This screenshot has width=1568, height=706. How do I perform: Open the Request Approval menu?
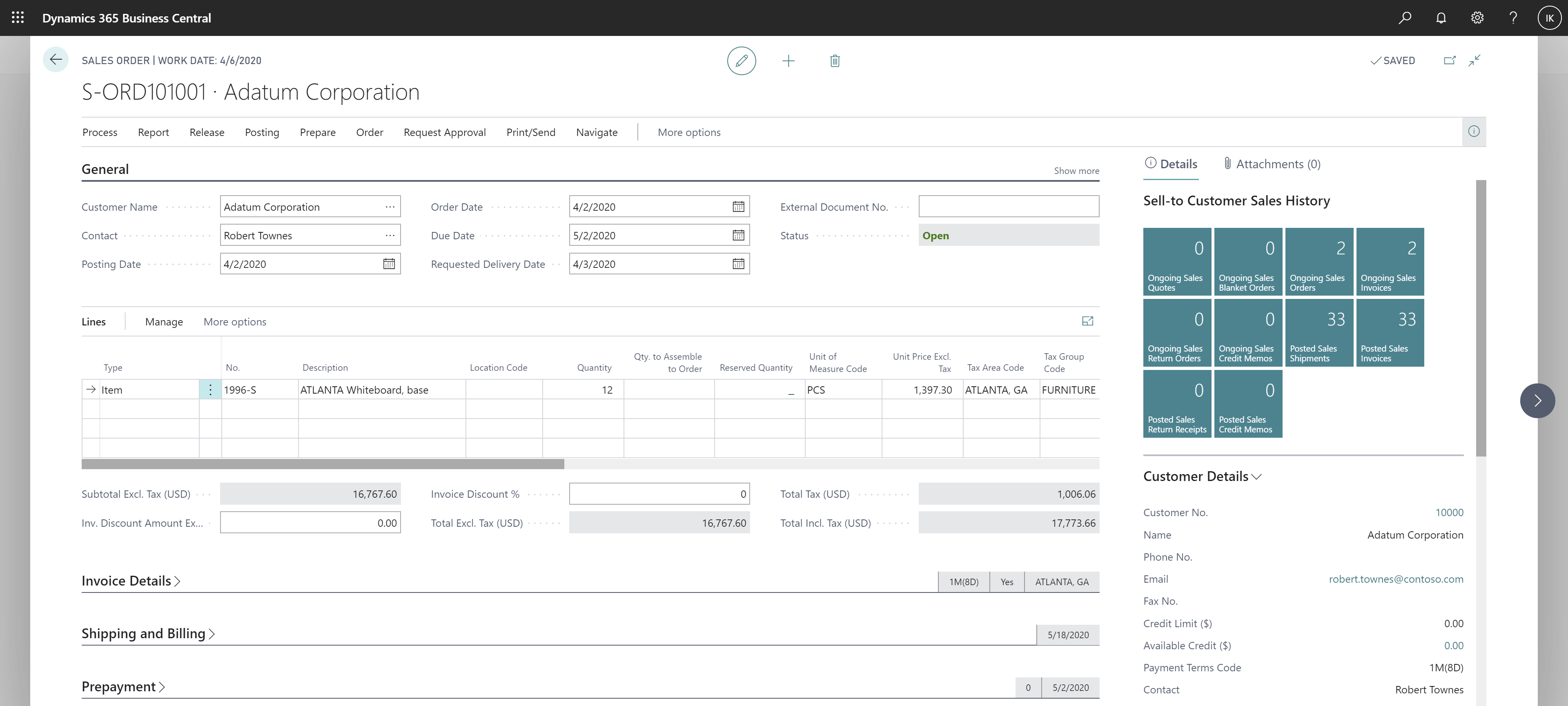(x=444, y=132)
